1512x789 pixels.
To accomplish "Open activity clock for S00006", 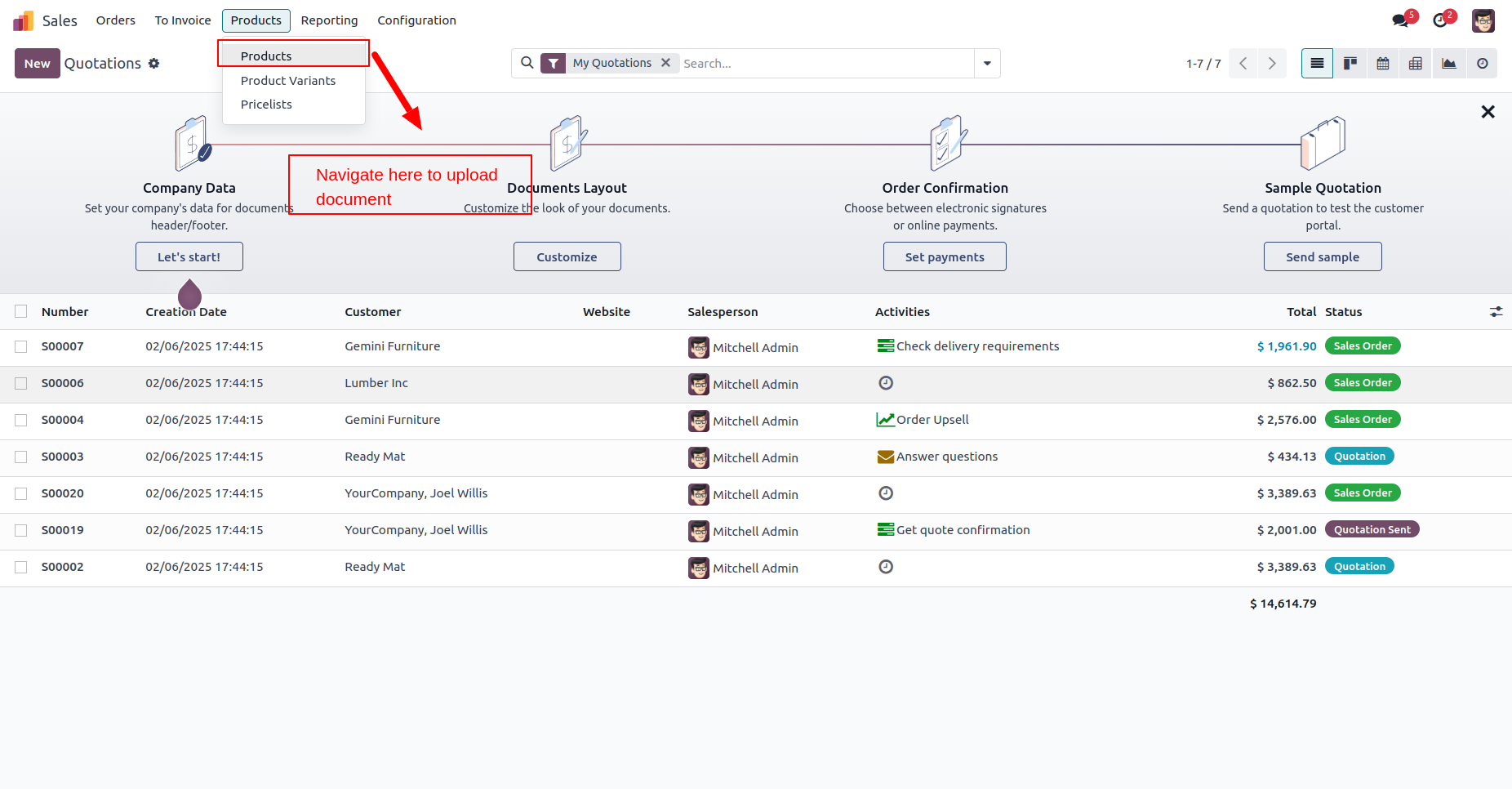I will click(x=886, y=383).
